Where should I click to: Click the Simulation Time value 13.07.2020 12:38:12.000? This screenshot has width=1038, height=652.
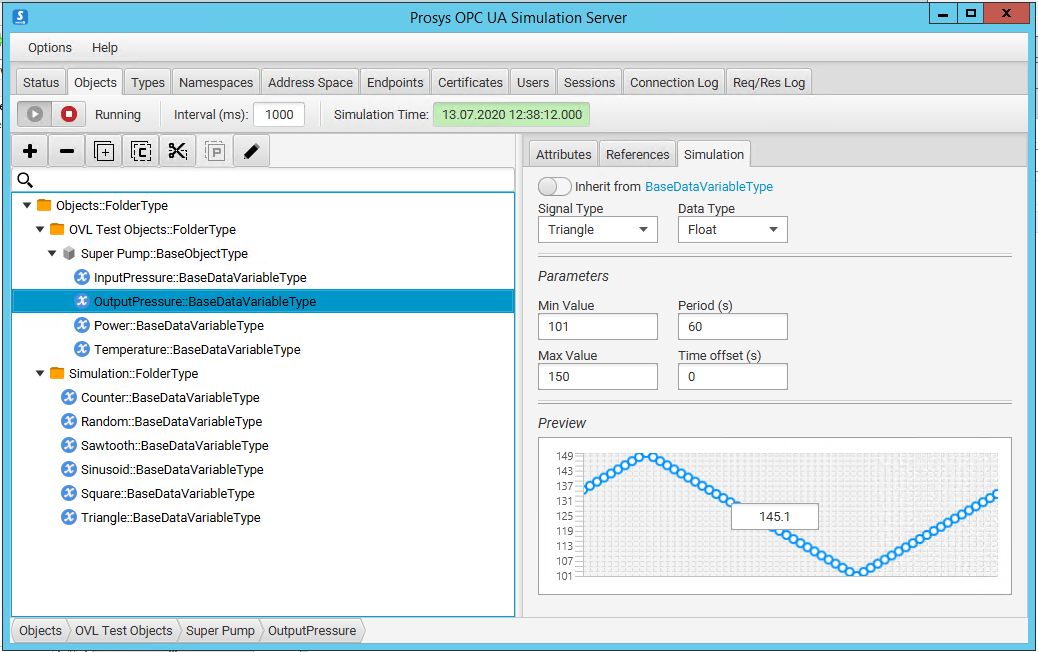tap(512, 115)
